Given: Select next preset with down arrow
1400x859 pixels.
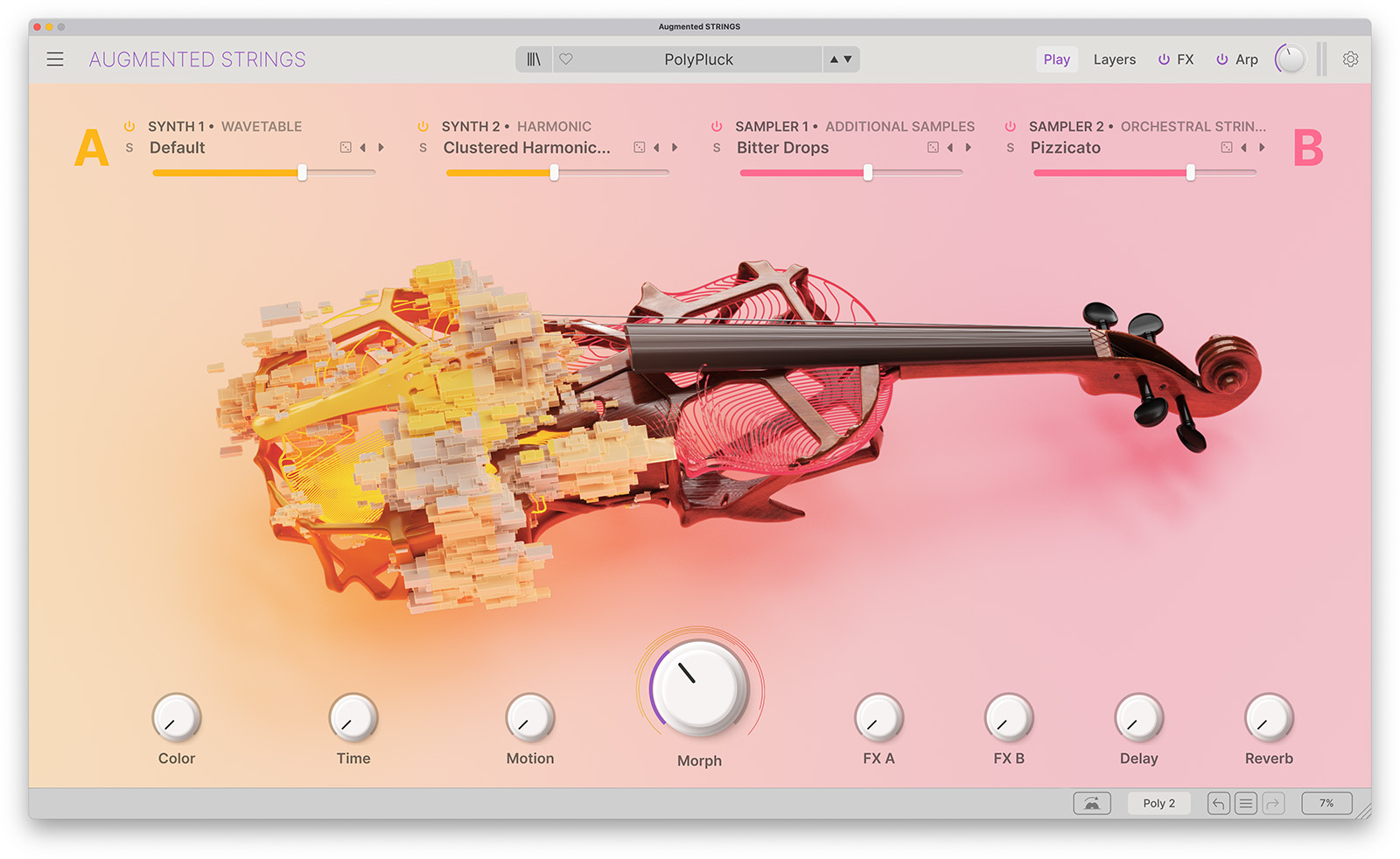Looking at the screenshot, I should pos(848,59).
